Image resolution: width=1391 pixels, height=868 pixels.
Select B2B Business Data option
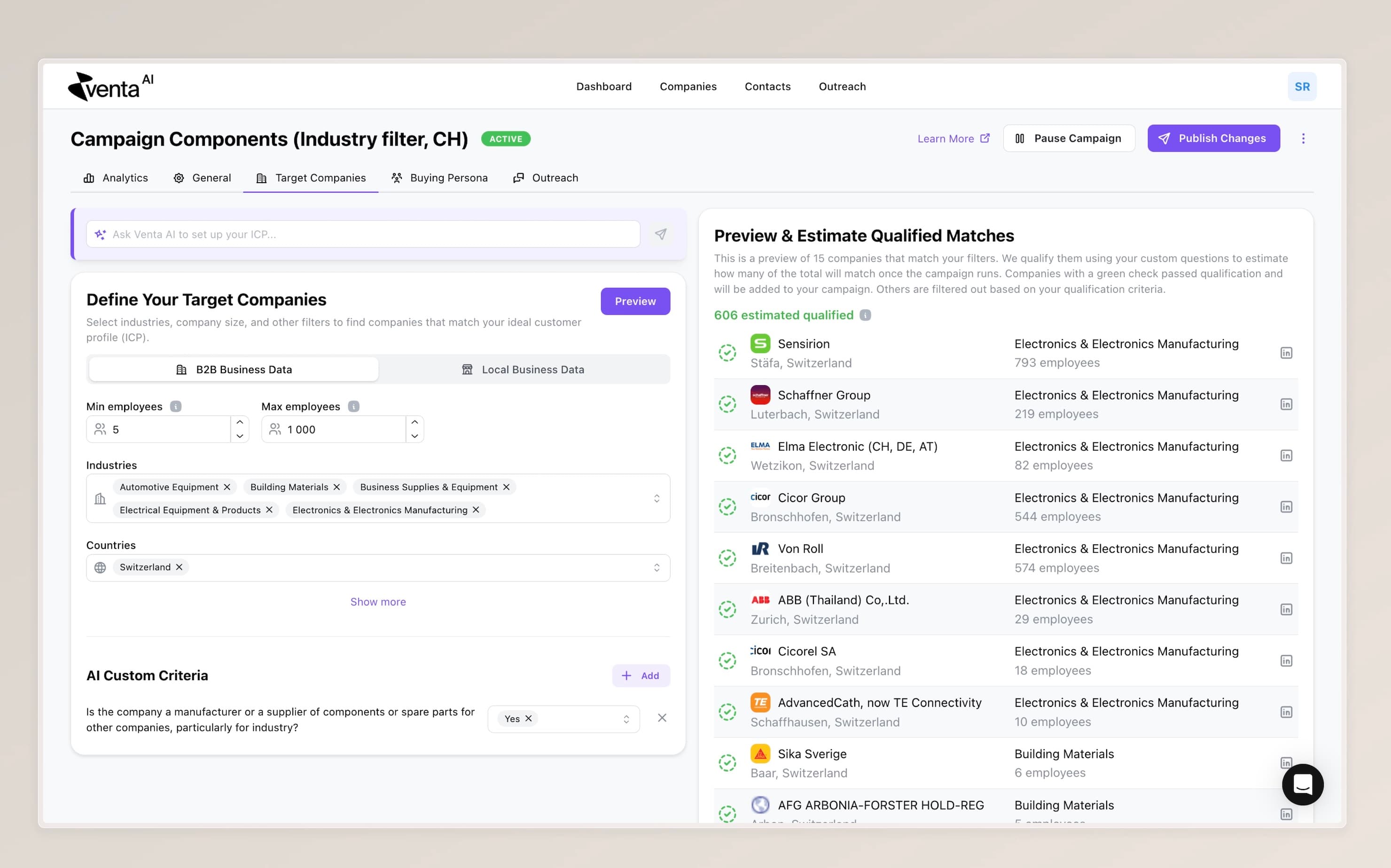(234, 370)
